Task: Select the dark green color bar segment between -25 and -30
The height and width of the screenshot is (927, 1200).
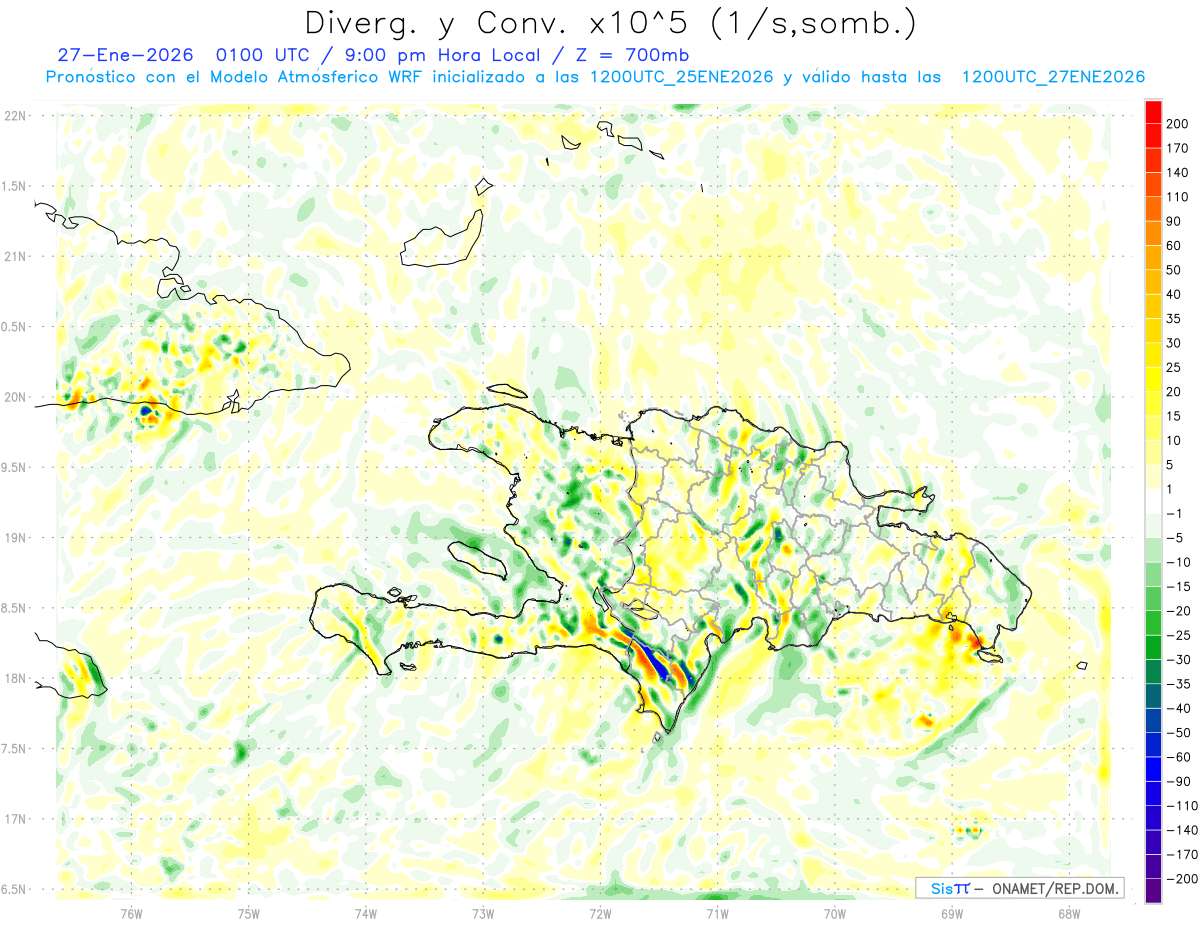Action: click(x=1153, y=647)
